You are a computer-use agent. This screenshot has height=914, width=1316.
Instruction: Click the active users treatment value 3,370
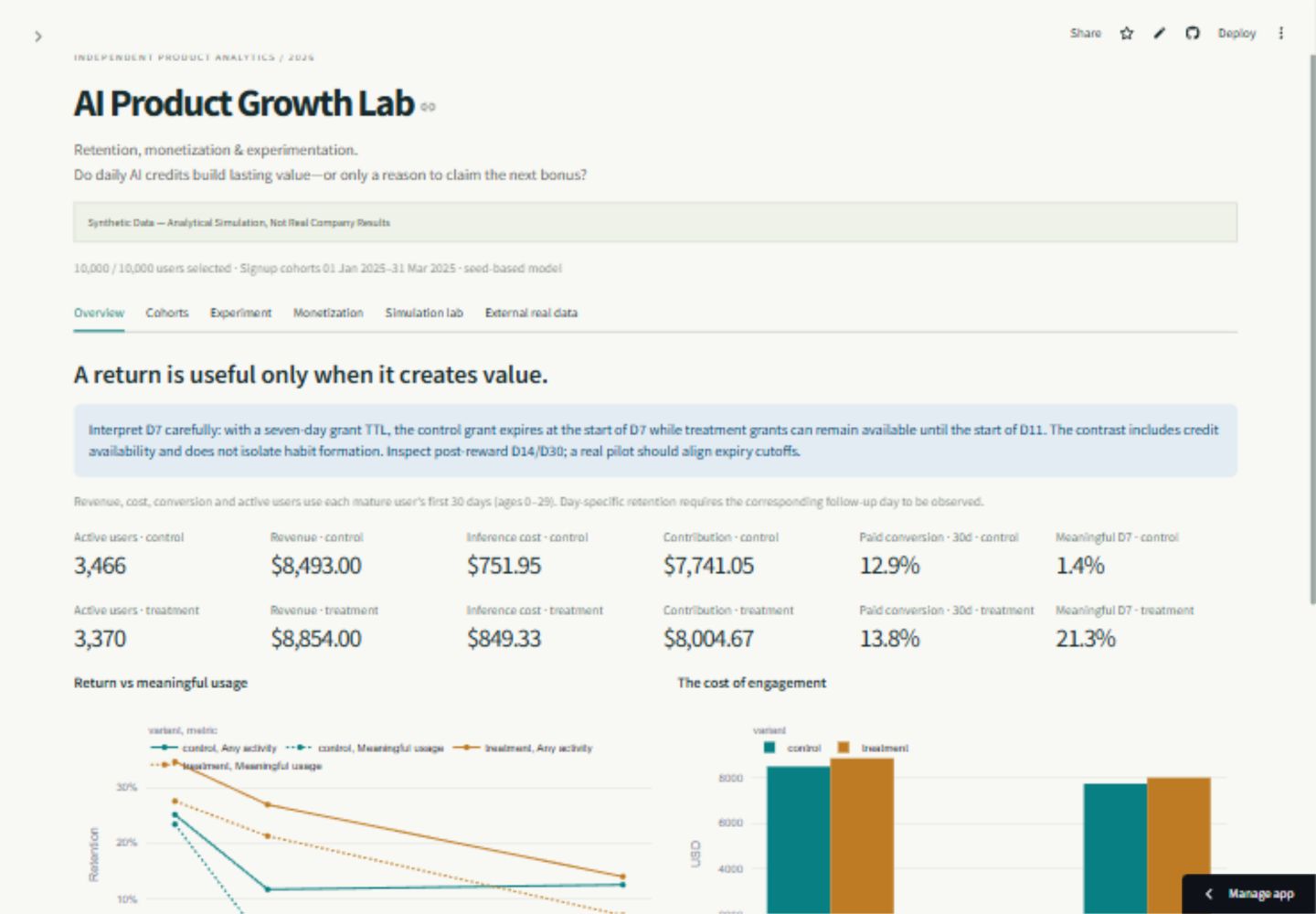point(100,639)
